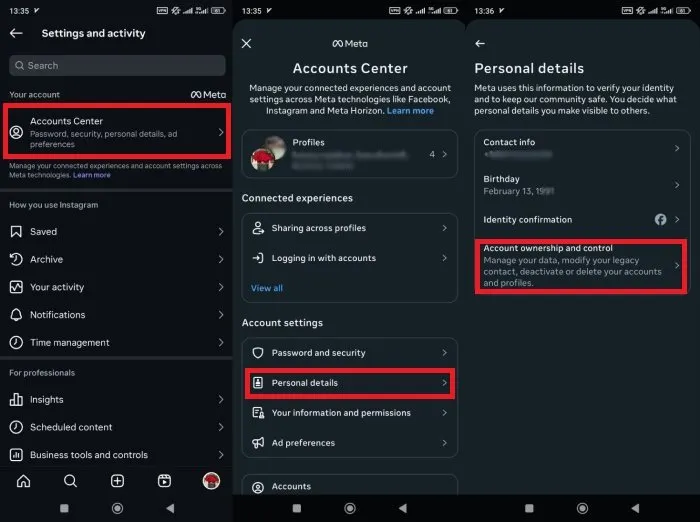Click Learn more link in Accounts Center
This screenshot has width=700, height=522.
(410, 111)
